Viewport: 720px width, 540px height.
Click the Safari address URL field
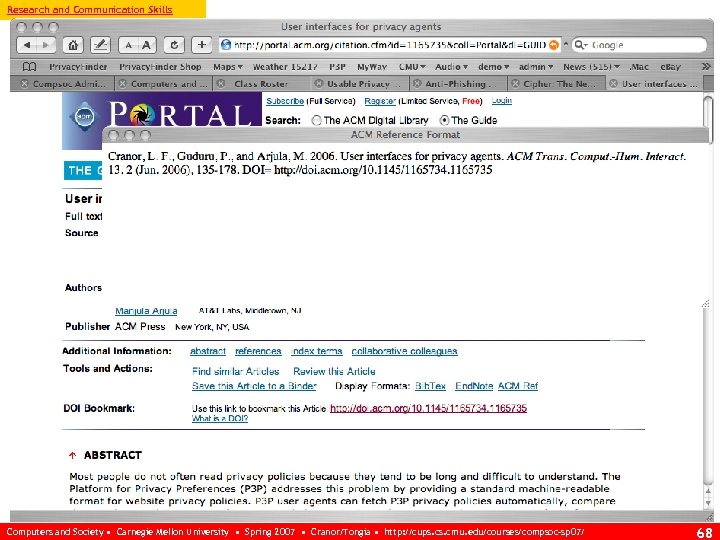point(390,45)
